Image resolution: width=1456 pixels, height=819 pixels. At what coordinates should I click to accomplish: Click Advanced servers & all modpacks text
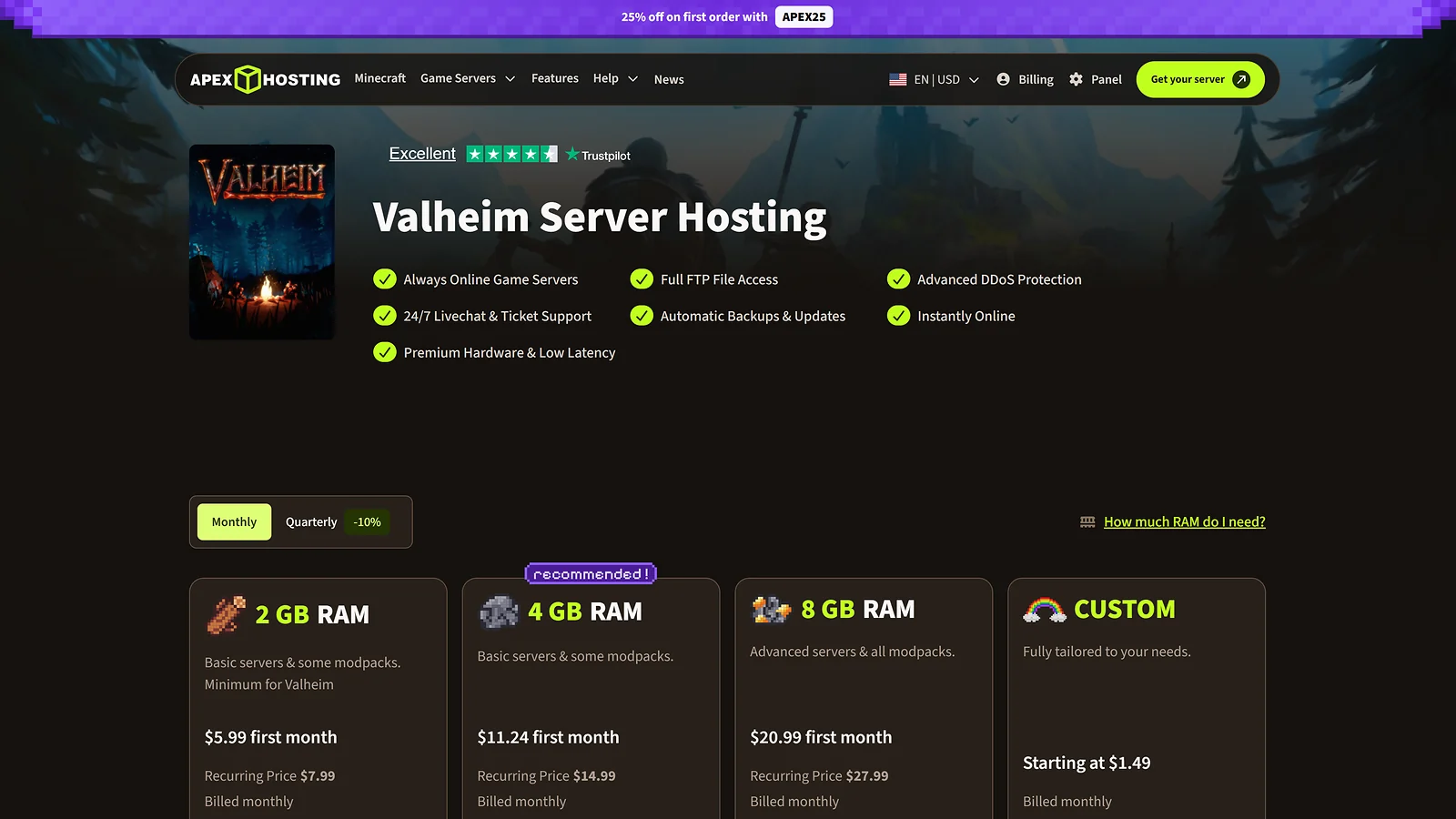coord(852,652)
